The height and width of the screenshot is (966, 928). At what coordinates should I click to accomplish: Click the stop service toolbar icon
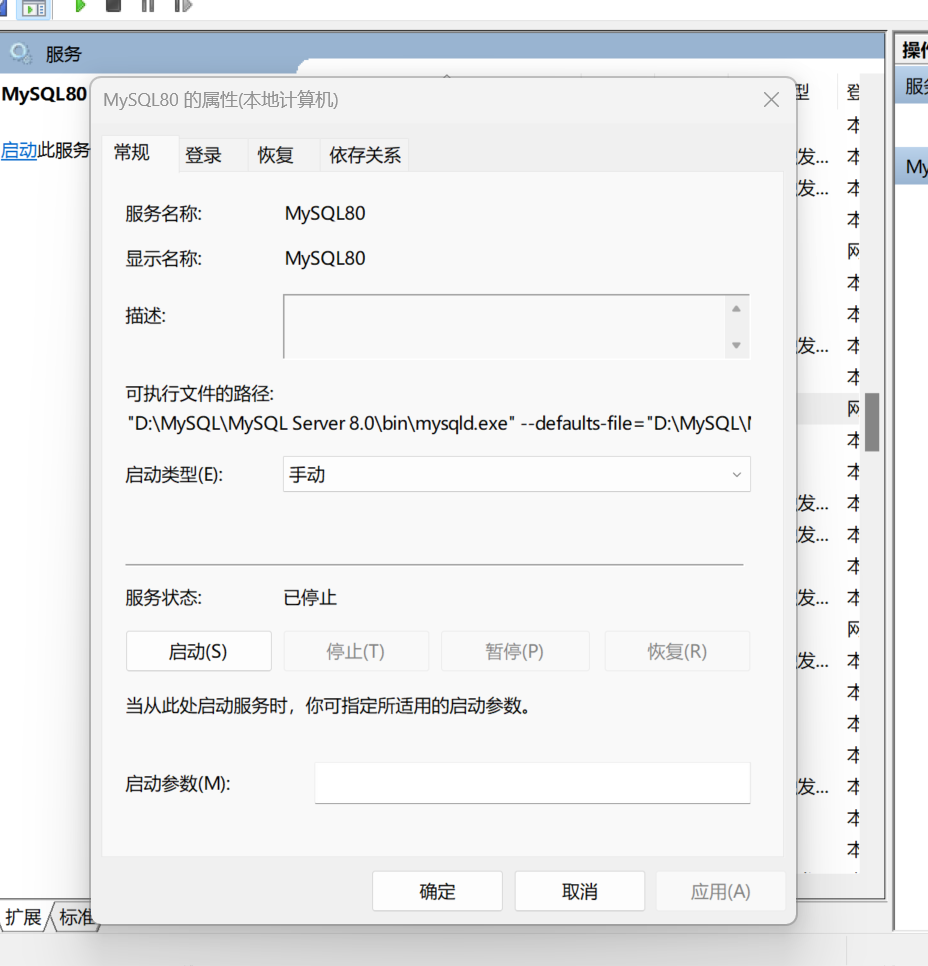[x=113, y=6]
